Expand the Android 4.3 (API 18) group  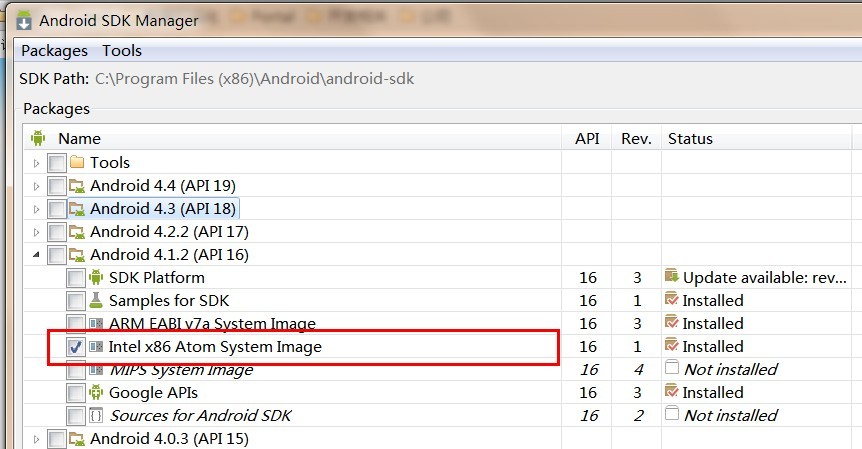point(36,209)
